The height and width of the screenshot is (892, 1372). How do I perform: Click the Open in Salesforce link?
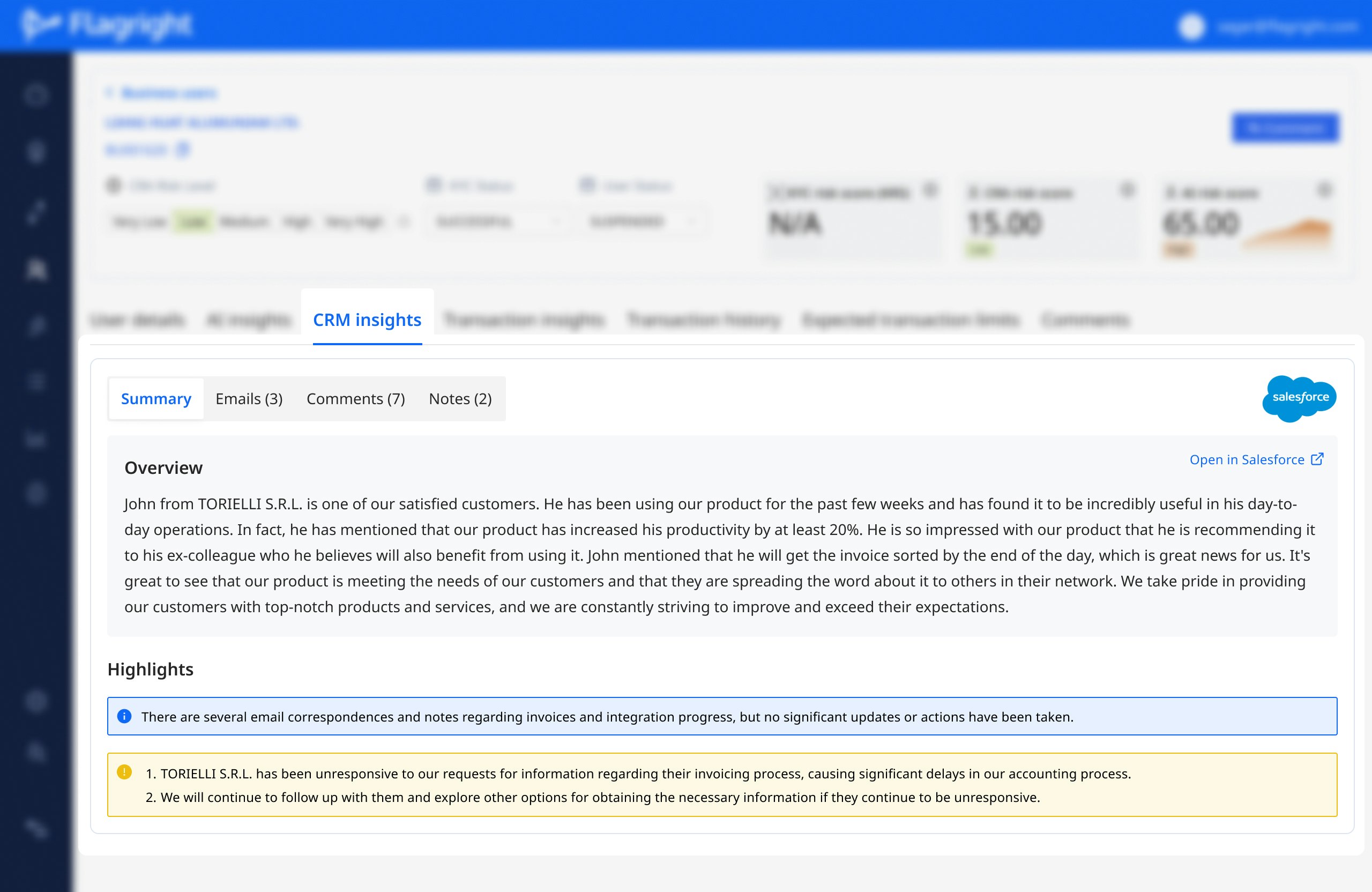[1247, 459]
